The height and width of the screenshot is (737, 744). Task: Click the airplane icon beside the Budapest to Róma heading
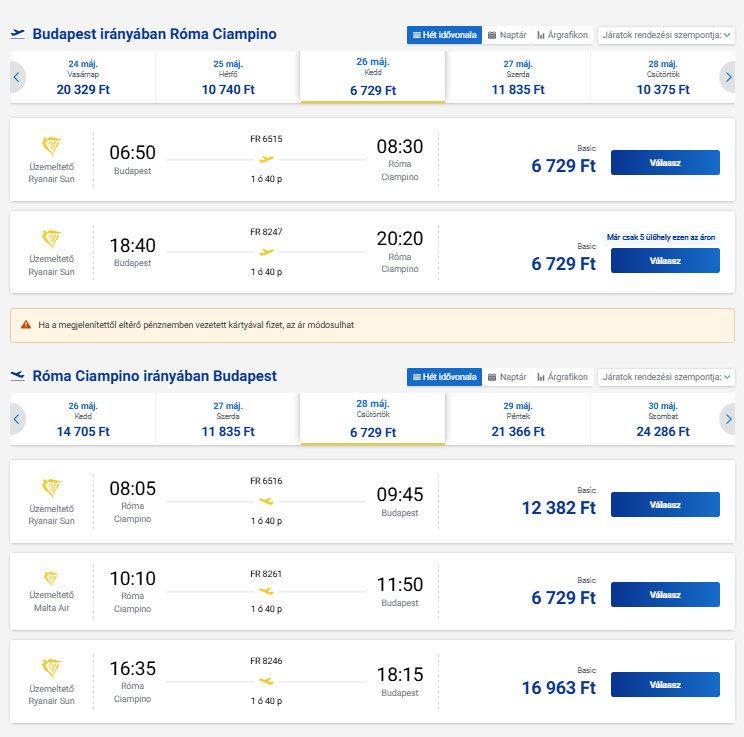[x=17, y=34]
